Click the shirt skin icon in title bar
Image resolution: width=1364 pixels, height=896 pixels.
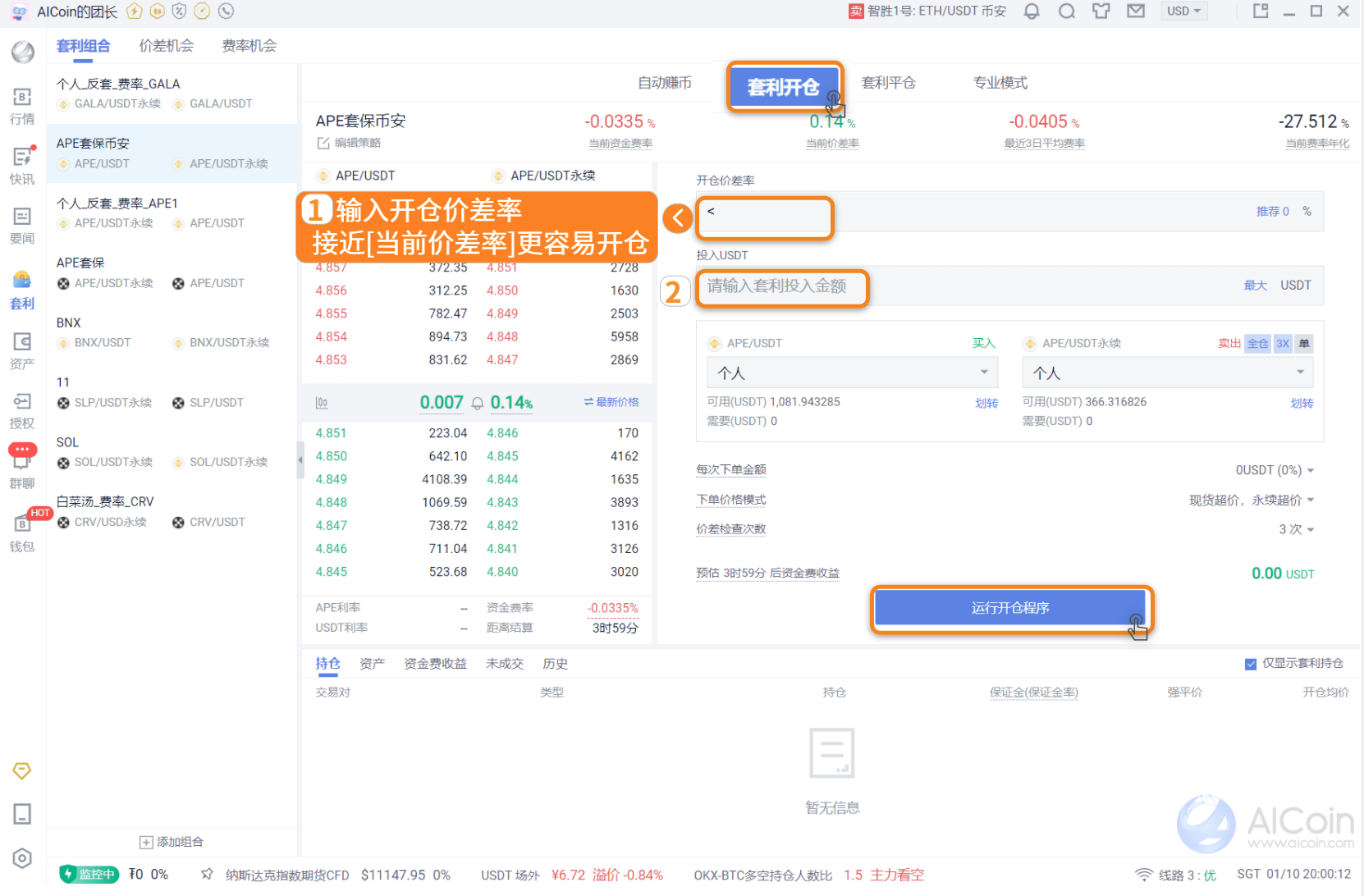click(x=1101, y=11)
